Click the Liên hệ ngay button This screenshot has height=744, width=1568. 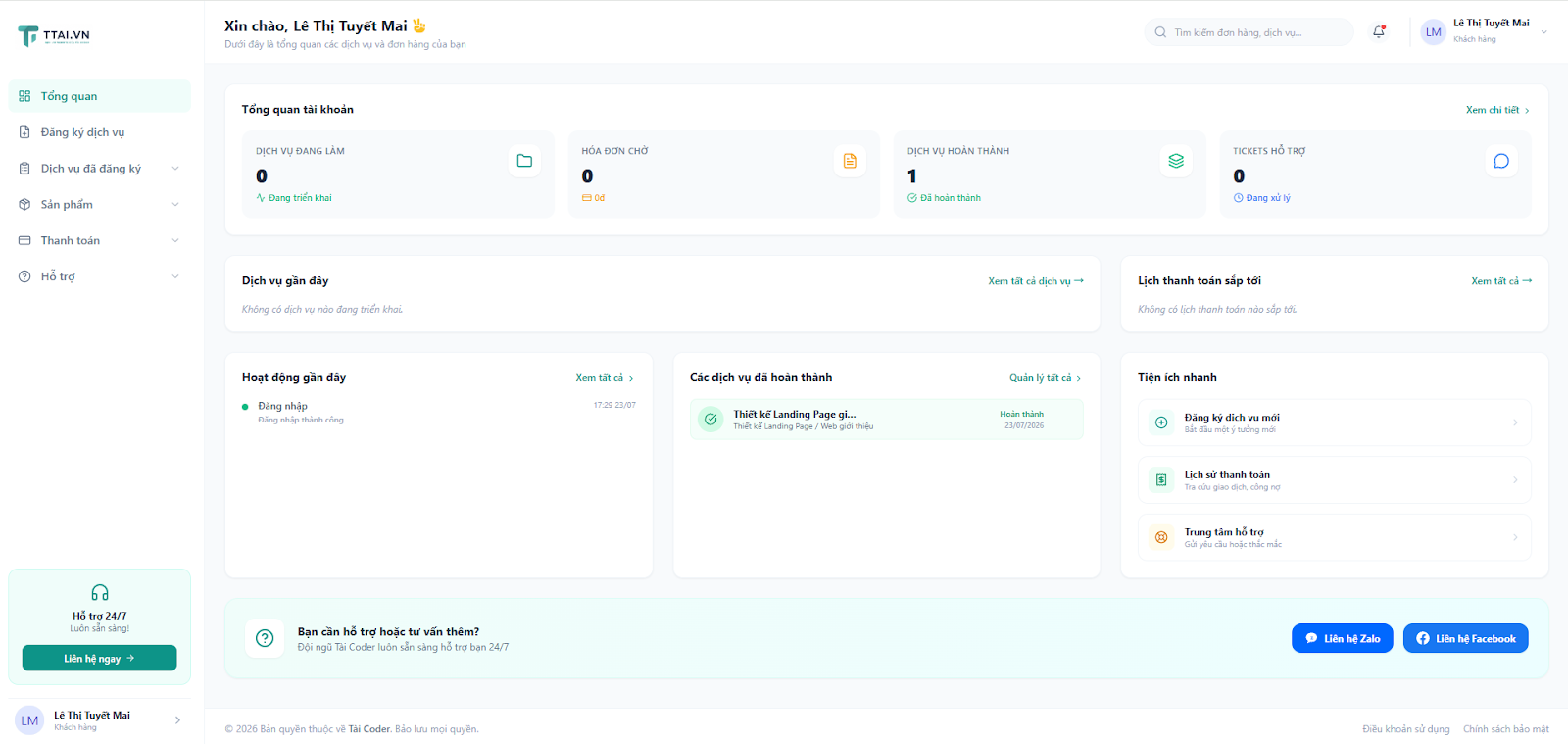click(x=100, y=658)
